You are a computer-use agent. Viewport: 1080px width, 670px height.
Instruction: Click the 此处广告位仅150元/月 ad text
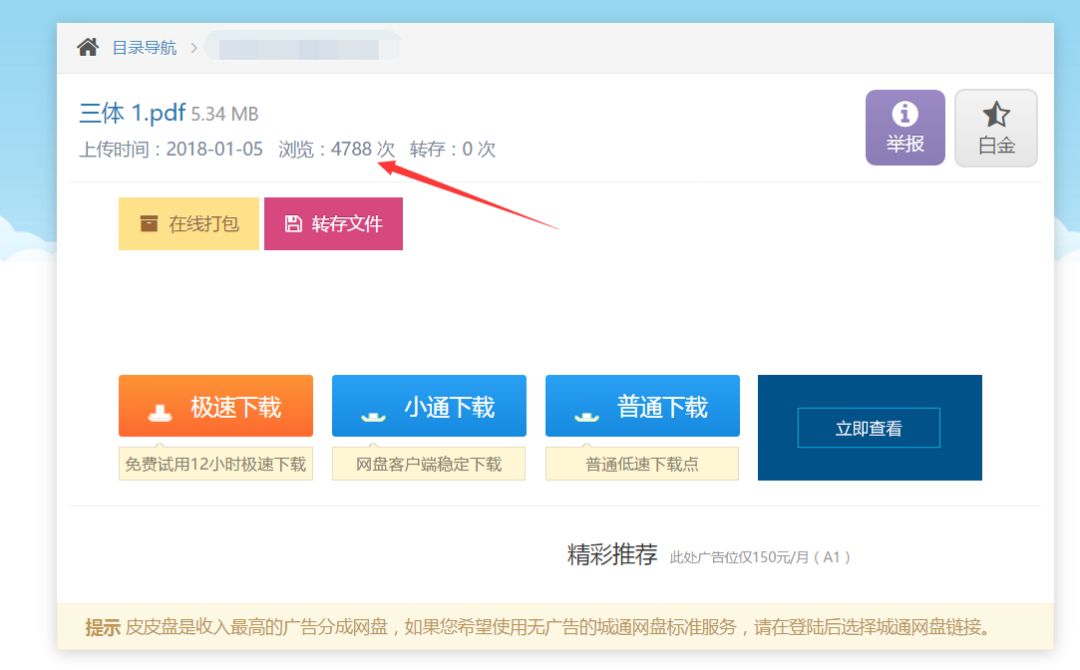[760, 557]
